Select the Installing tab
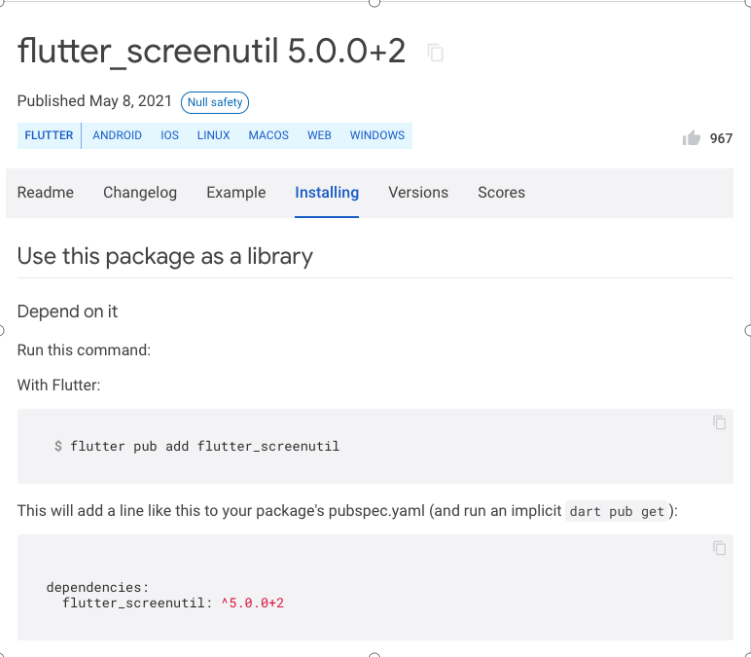Viewport: 751px width, 657px height. tap(327, 193)
